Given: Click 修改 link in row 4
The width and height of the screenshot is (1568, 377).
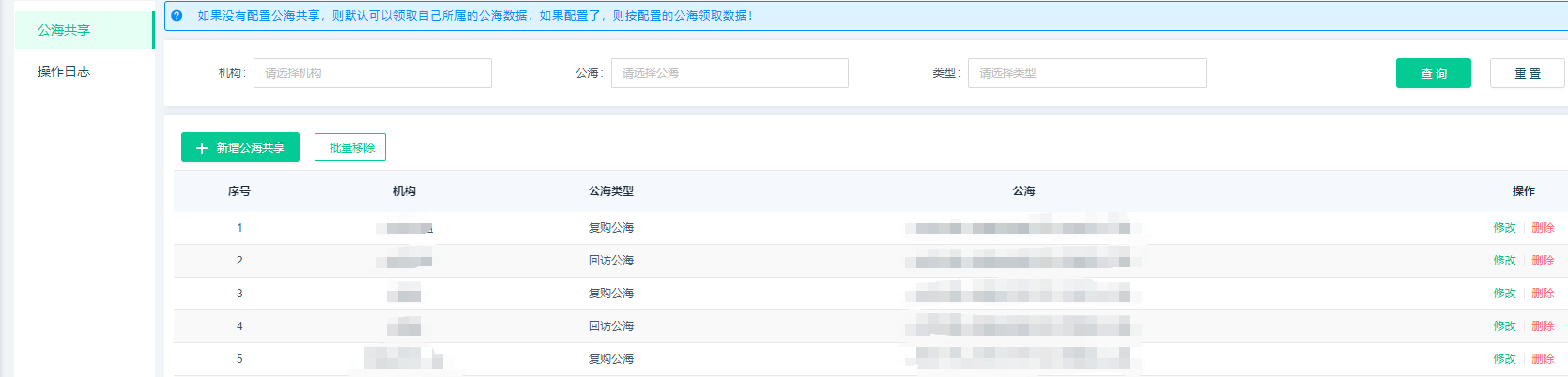Looking at the screenshot, I should coord(1504,326).
